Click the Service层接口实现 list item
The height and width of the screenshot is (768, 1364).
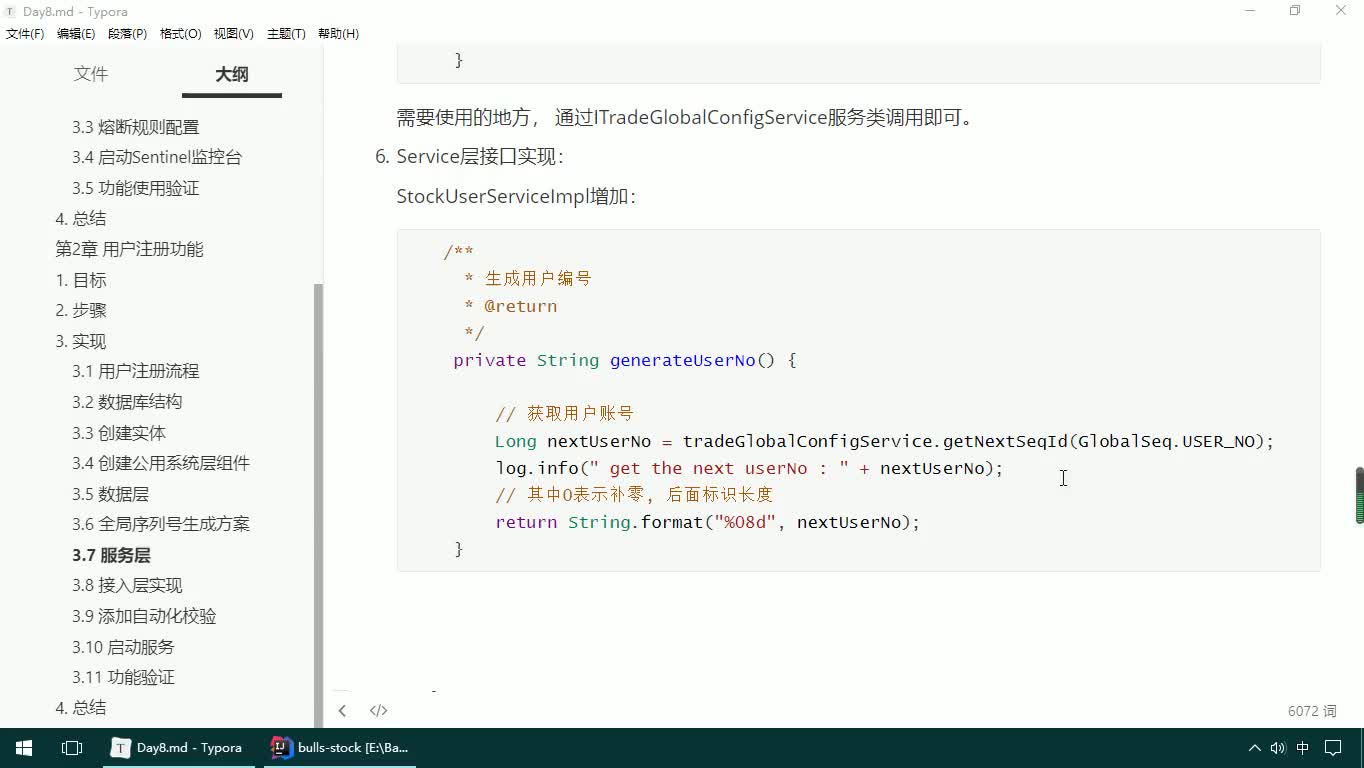480,156
